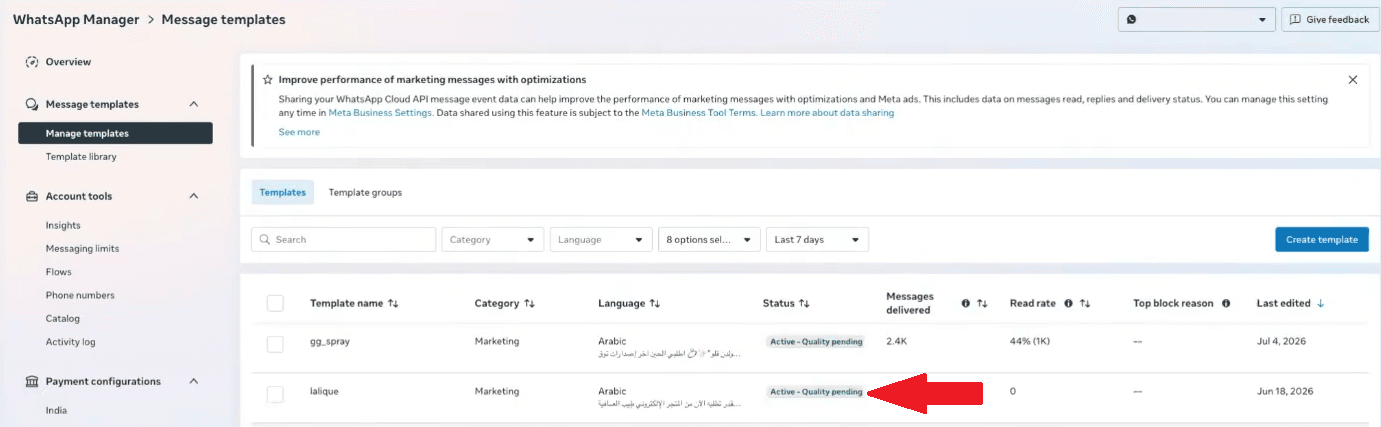The width and height of the screenshot is (1381, 427).
Task: Click the Payment configurations bank icon
Action: click(x=32, y=381)
